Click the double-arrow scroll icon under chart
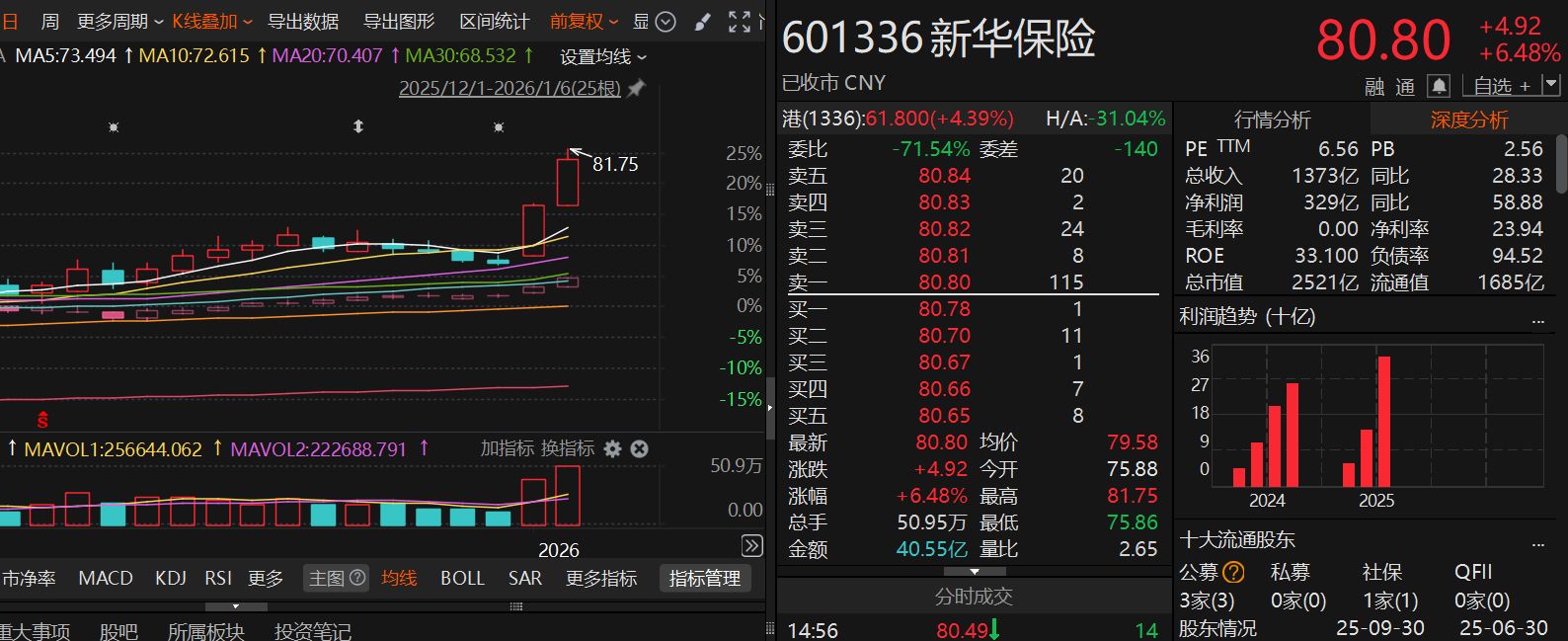The height and width of the screenshot is (641, 1568). 751,545
